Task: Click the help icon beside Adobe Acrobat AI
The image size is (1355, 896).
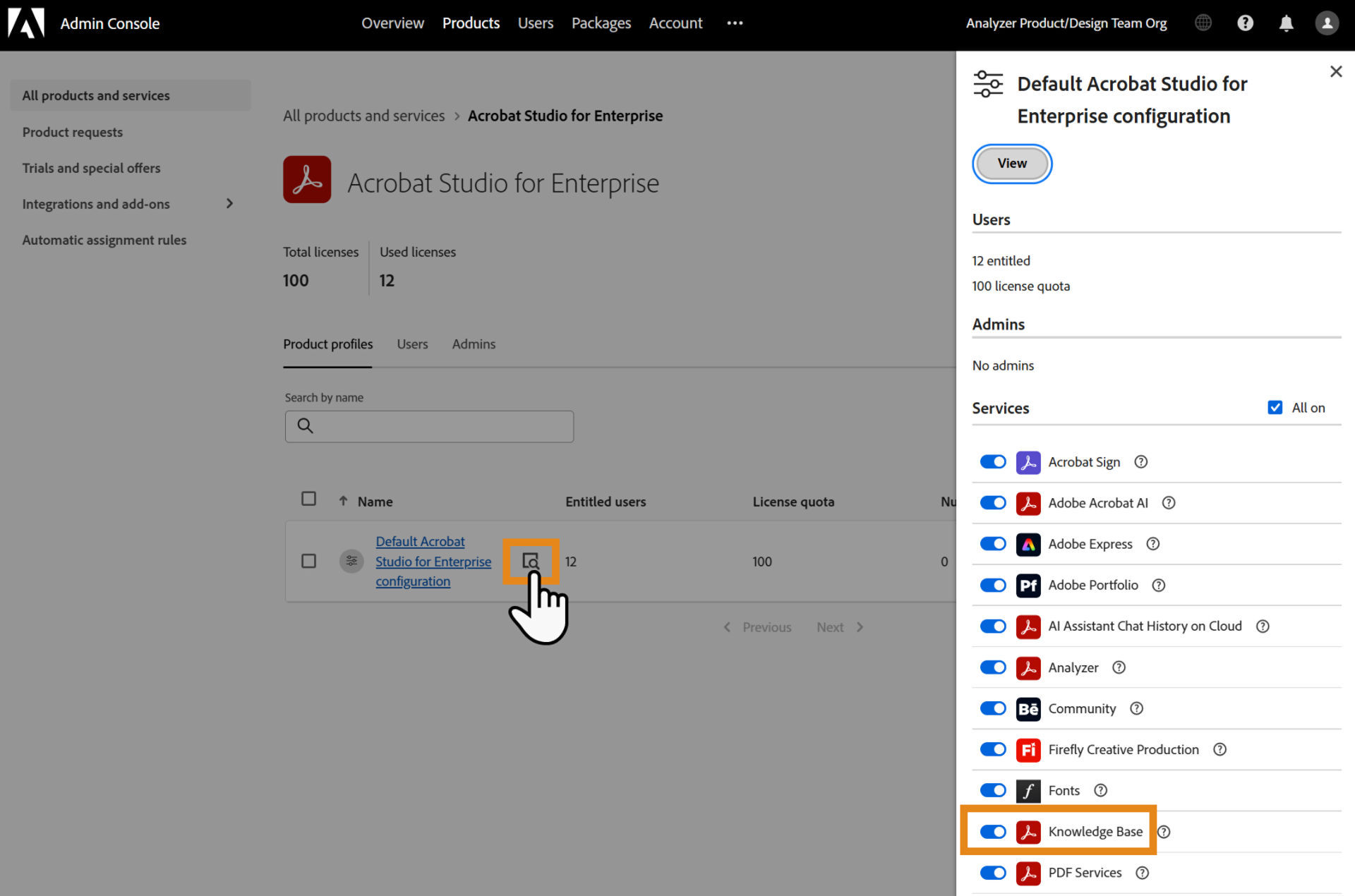Action: [1169, 502]
